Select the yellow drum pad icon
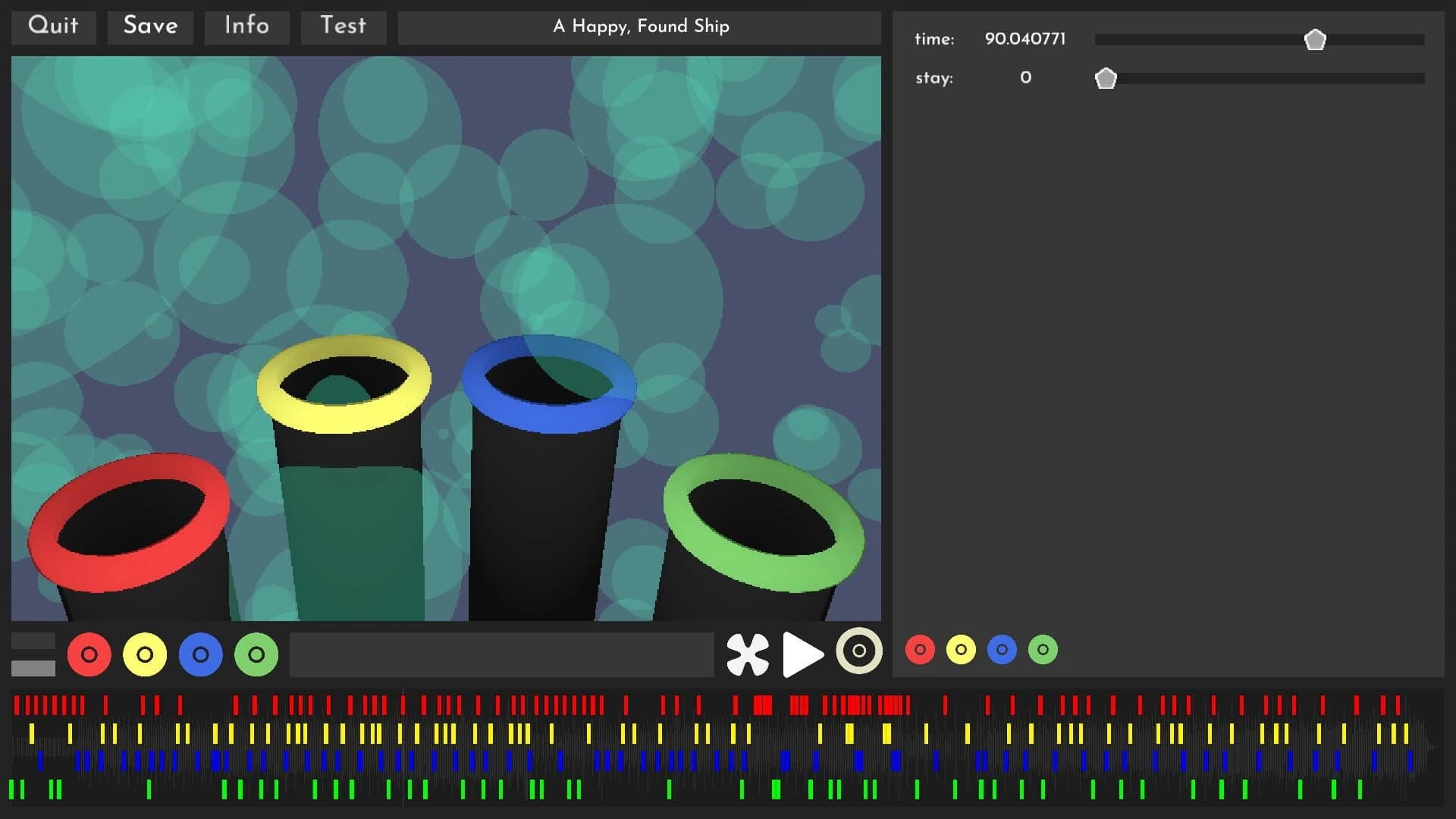Image resolution: width=1456 pixels, height=819 pixels. pyautogui.click(x=144, y=654)
